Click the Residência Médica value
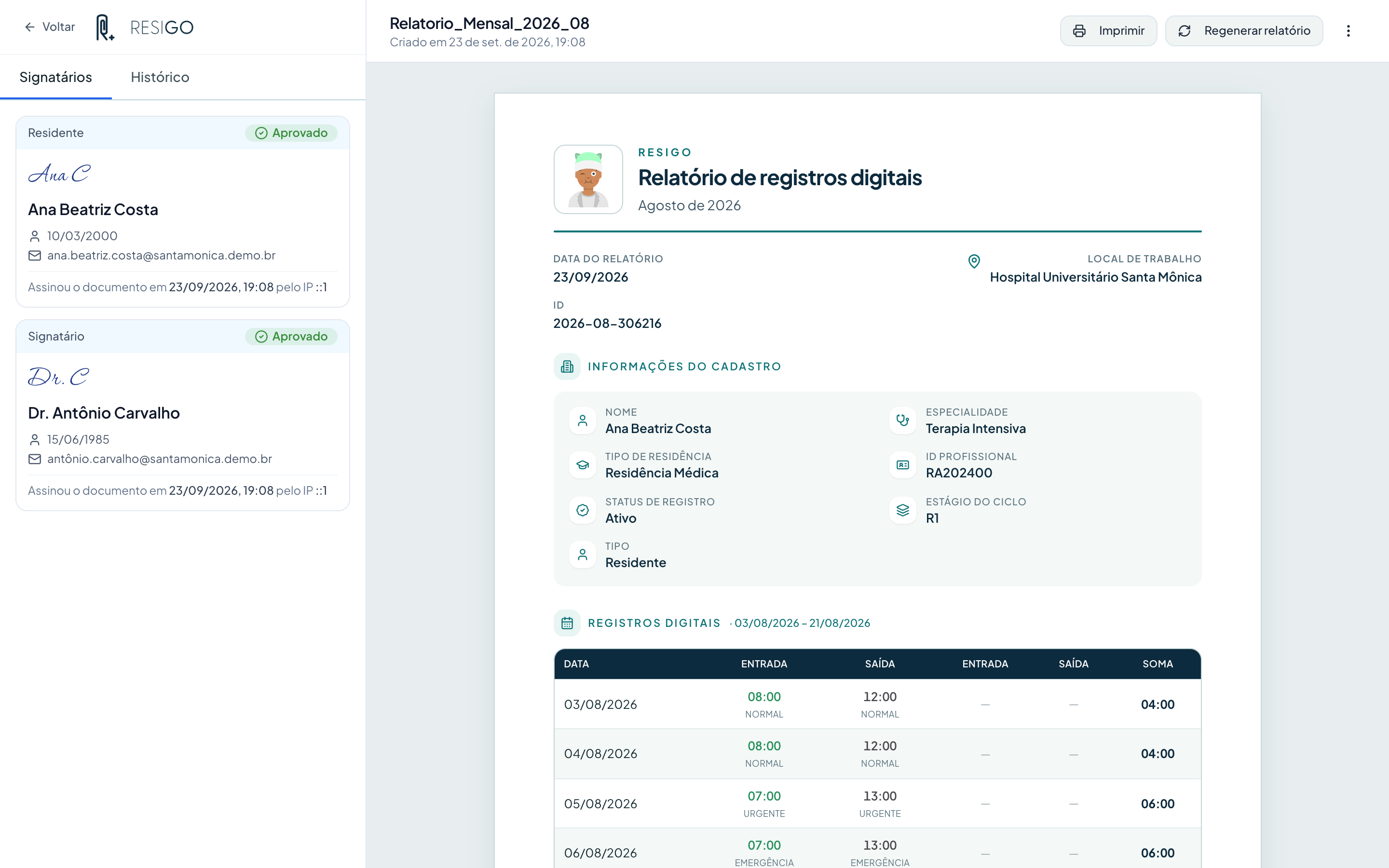The height and width of the screenshot is (868, 1389). [662, 473]
